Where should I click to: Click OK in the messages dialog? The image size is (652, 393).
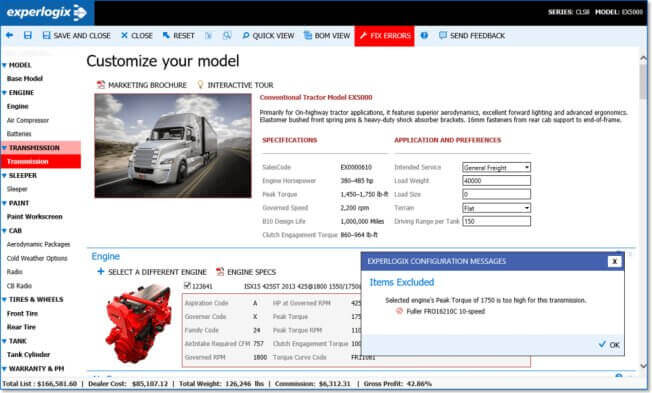[x=609, y=345]
